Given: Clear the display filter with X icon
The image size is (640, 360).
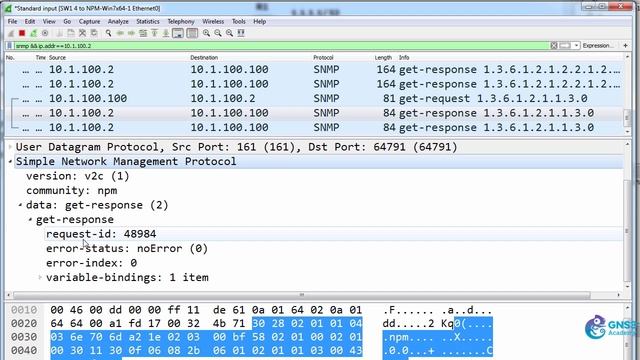Looking at the screenshot, I should tap(554, 46).
